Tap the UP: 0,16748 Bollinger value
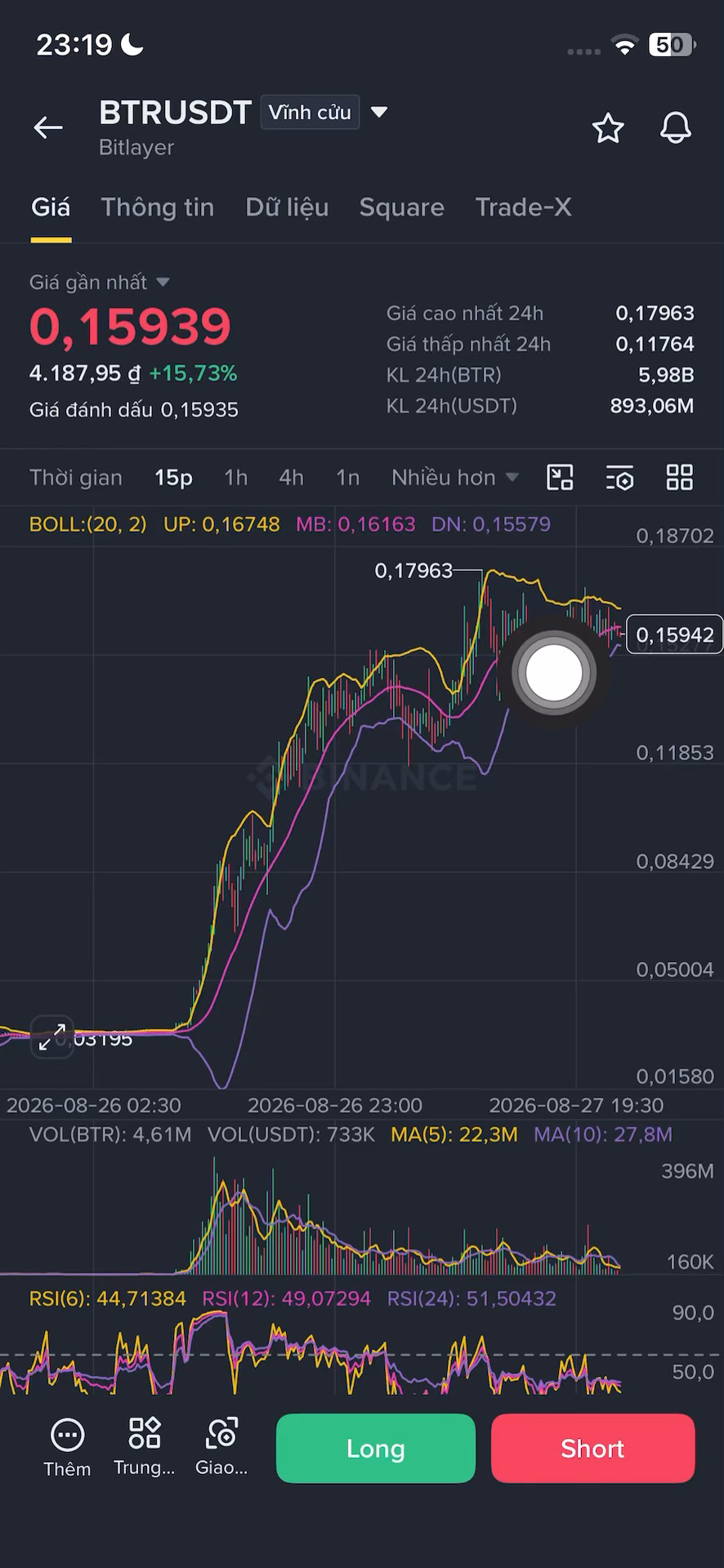724x1568 pixels. tap(221, 524)
